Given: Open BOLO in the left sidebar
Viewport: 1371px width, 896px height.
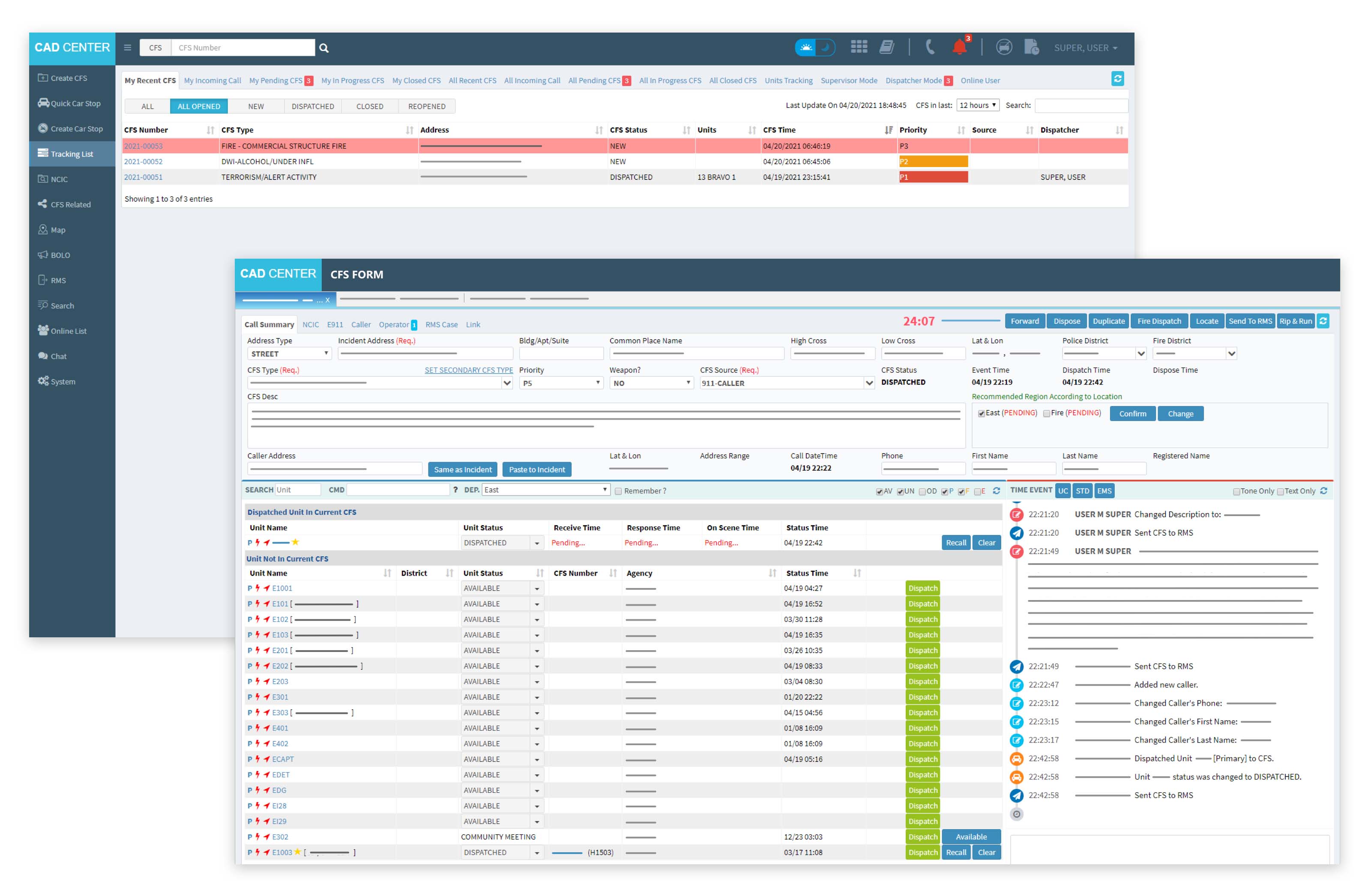Looking at the screenshot, I should [60, 255].
